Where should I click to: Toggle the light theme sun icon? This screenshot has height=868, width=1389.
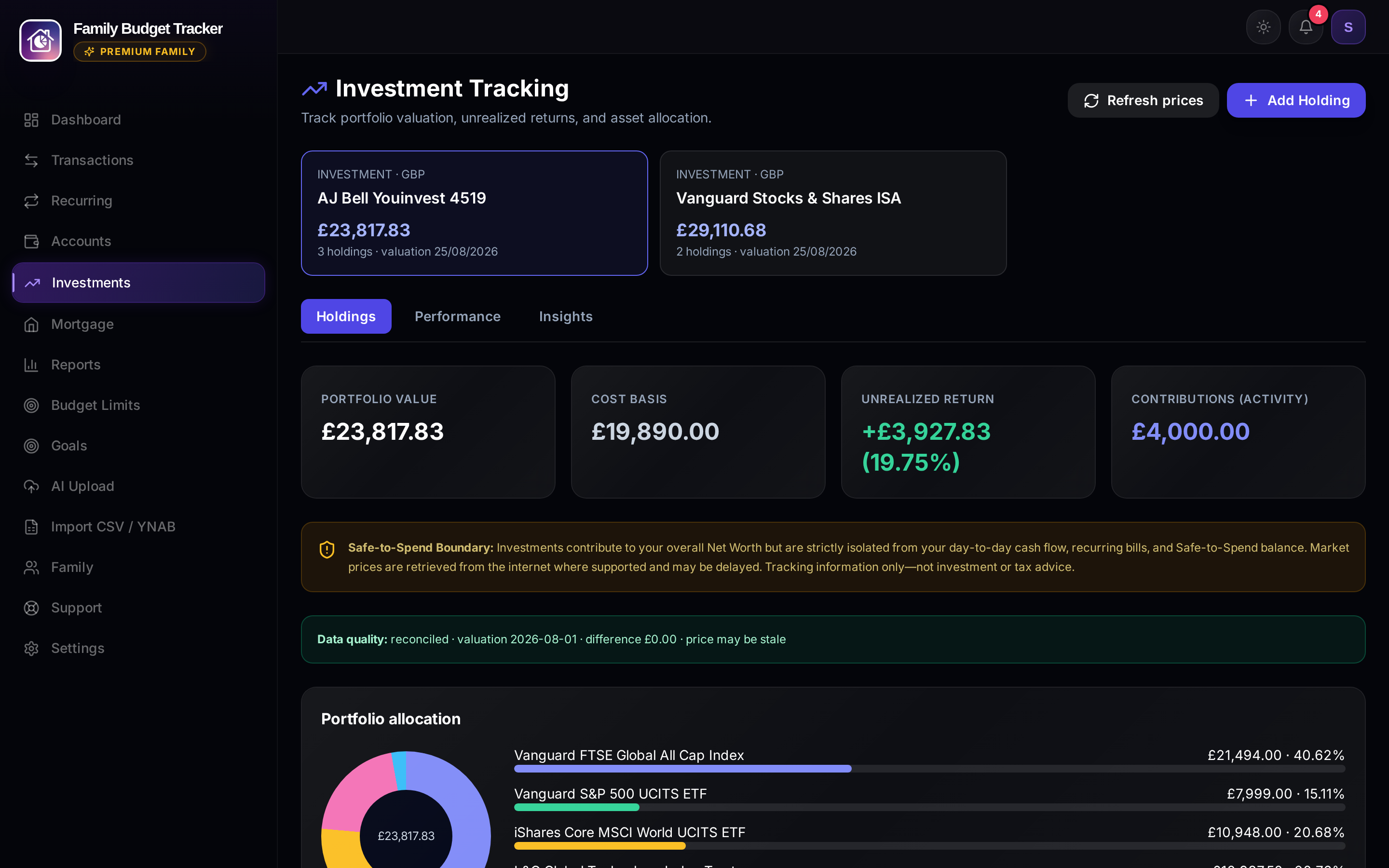coord(1263,27)
